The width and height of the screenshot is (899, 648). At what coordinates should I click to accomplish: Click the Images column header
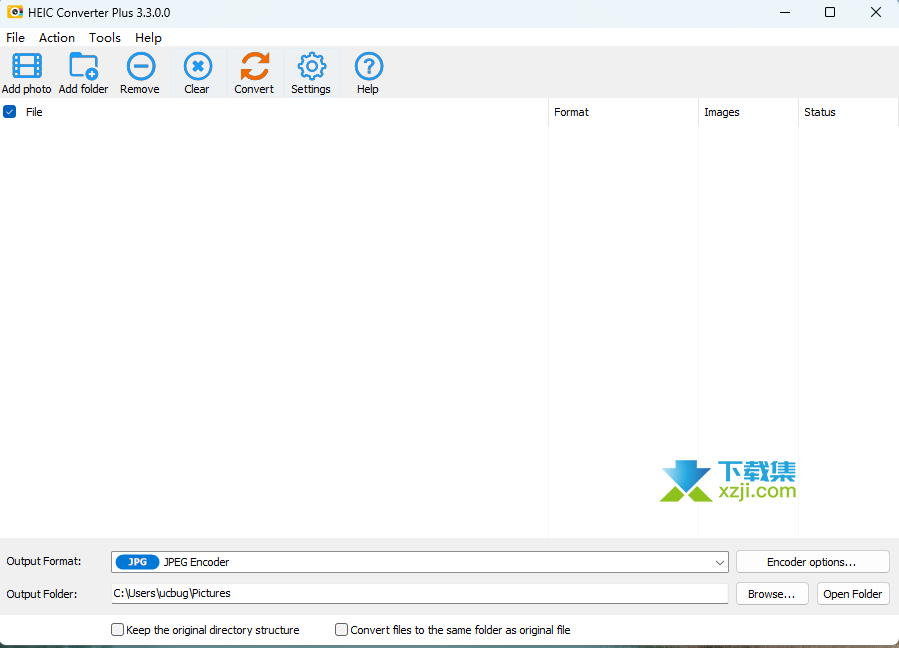pos(748,112)
